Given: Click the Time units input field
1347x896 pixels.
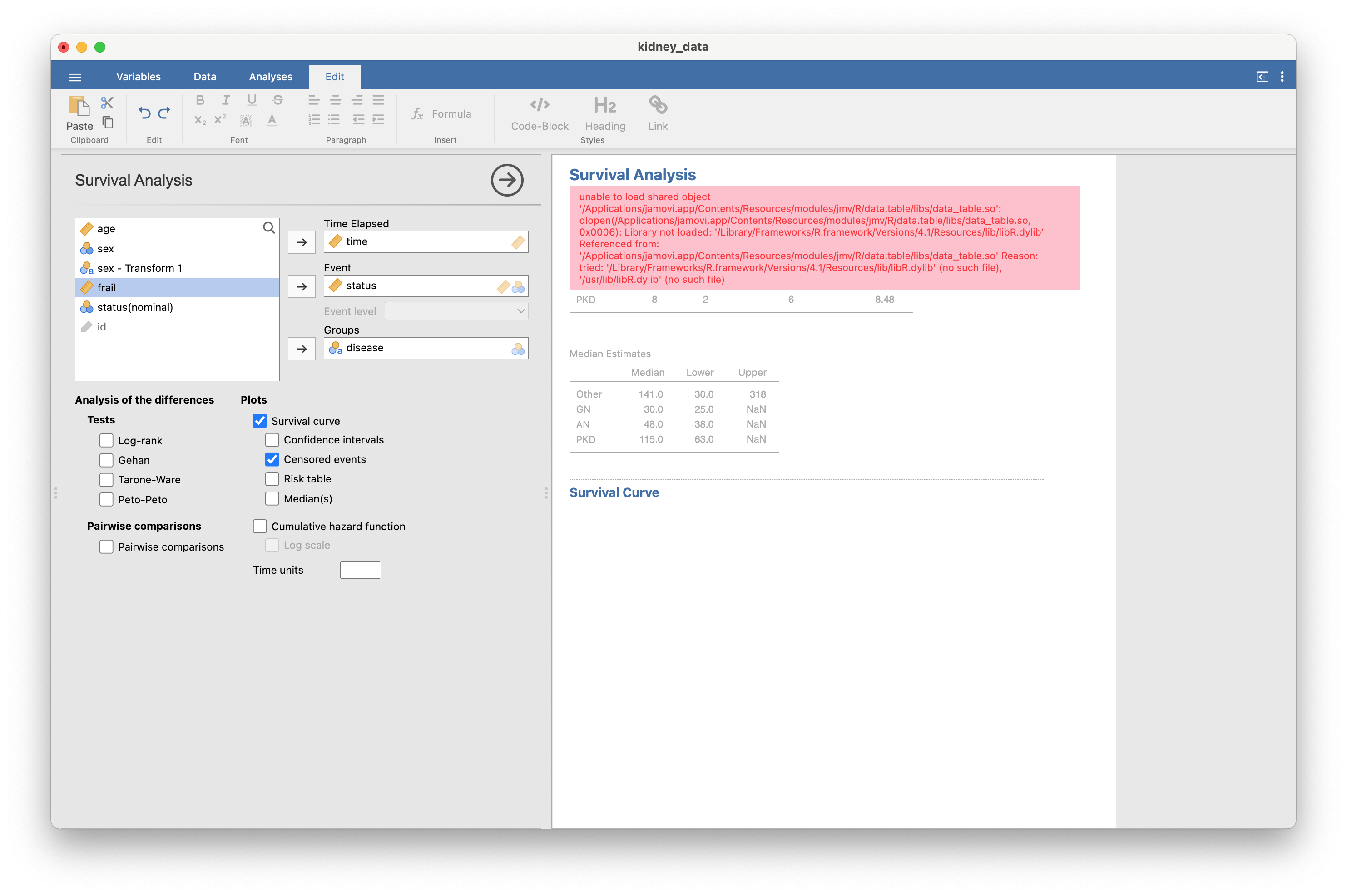Looking at the screenshot, I should tap(360, 570).
